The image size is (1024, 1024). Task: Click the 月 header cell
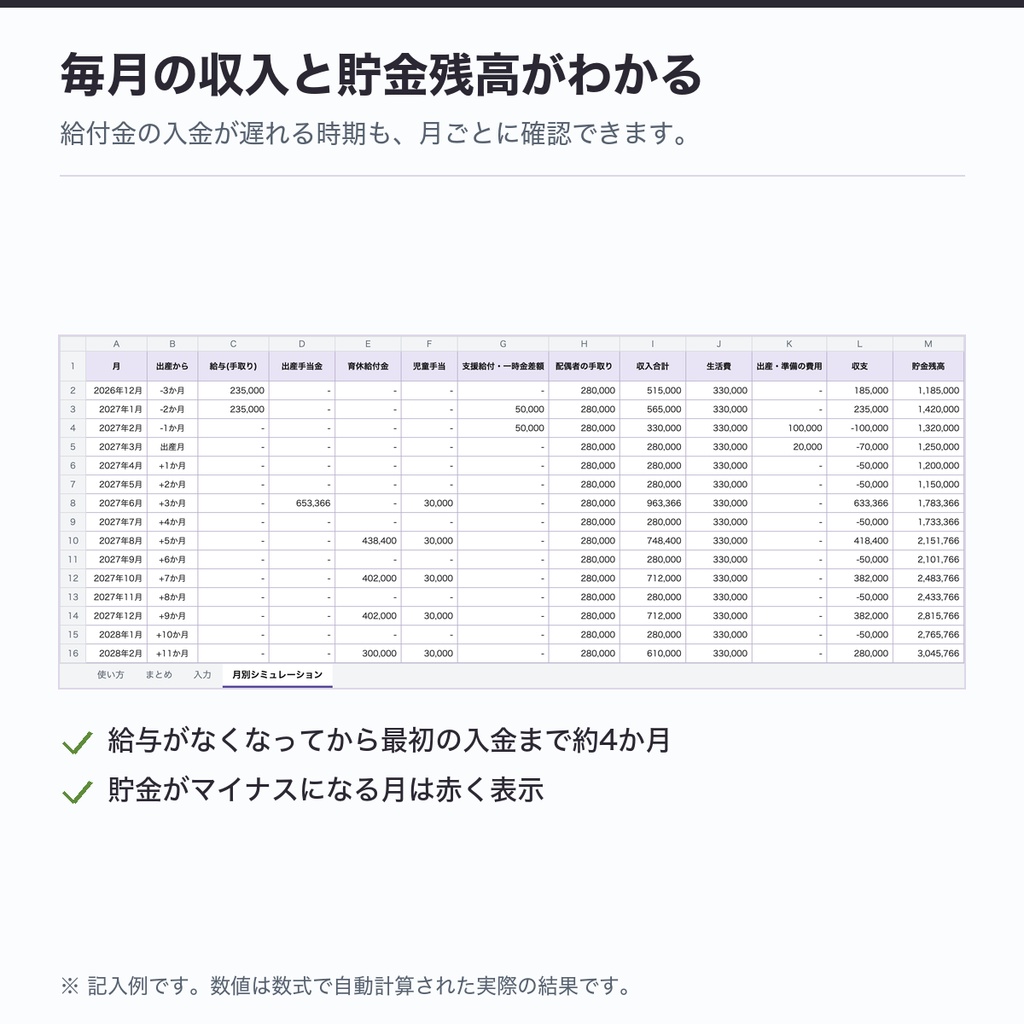116,366
